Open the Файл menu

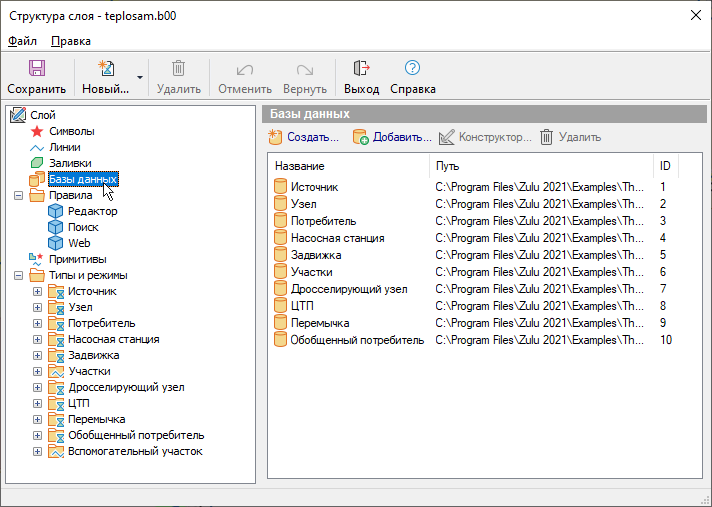[22, 41]
